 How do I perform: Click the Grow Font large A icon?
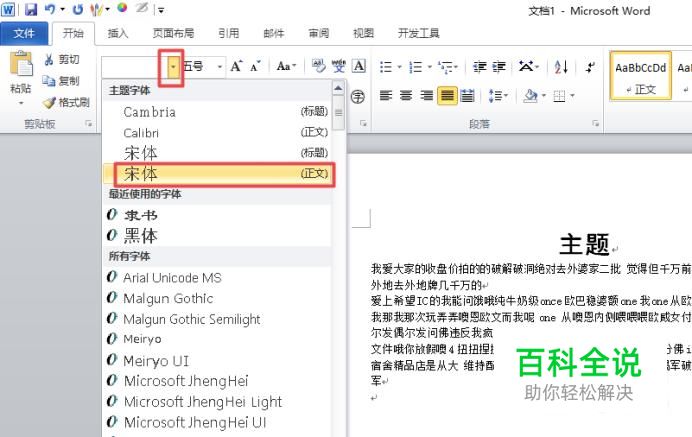(x=236, y=67)
